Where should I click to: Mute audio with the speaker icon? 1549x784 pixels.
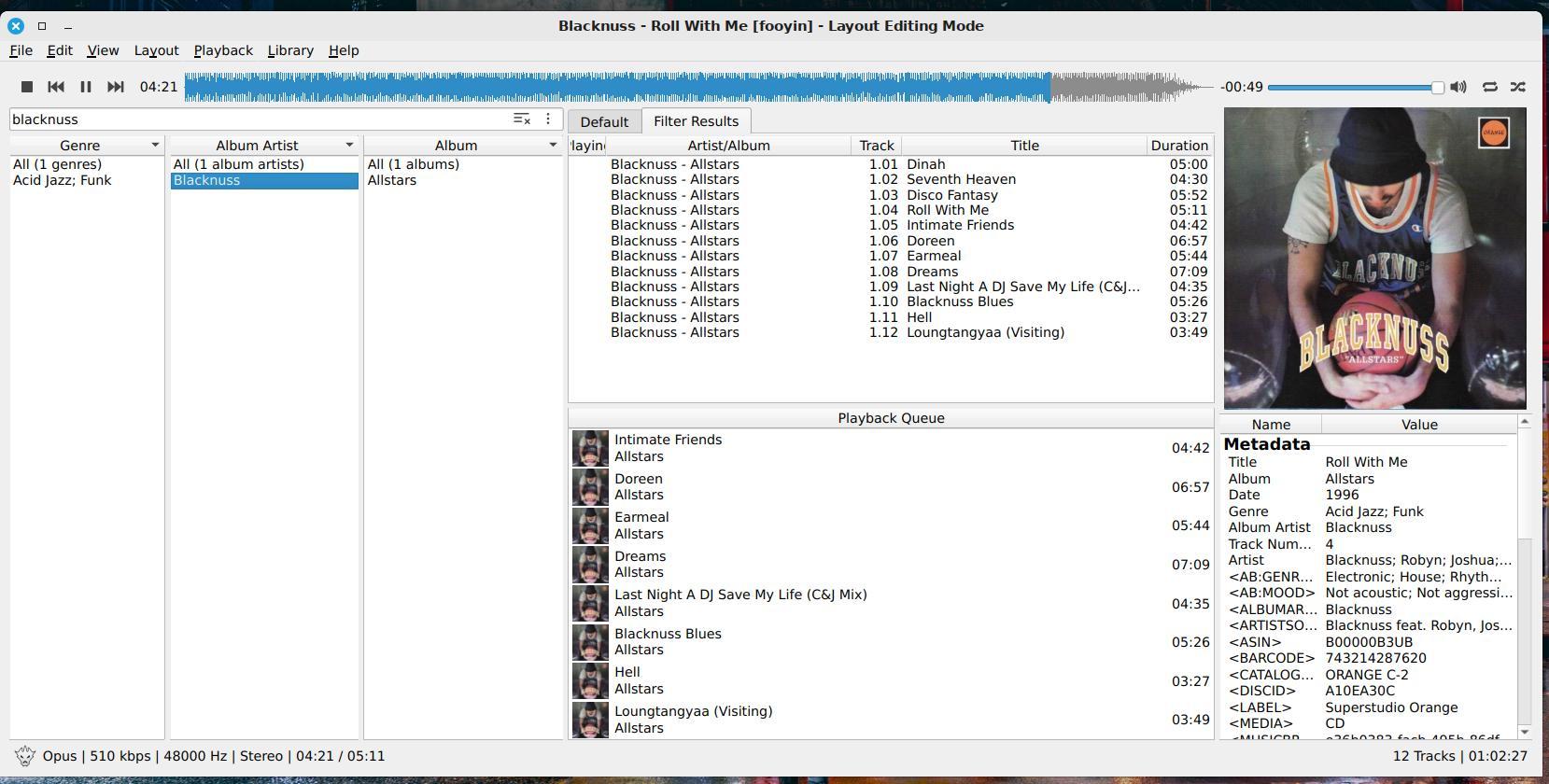(x=1458, y=87)
